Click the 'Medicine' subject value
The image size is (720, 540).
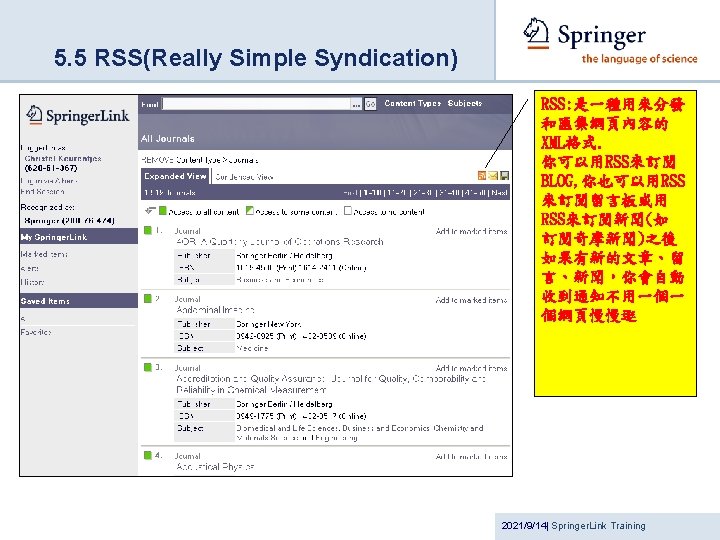tap(253, 348)
